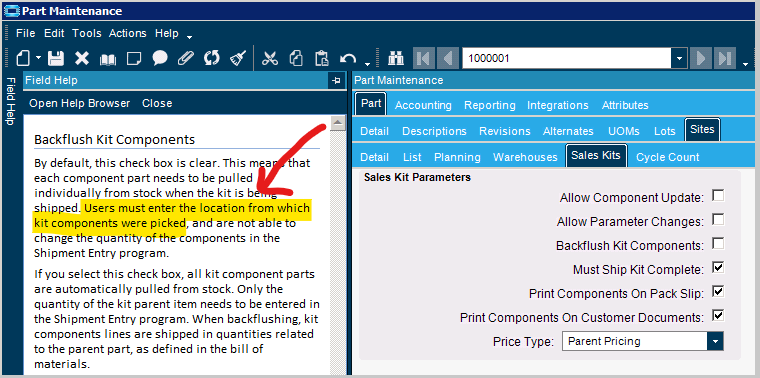Click the New document icon

23,59
